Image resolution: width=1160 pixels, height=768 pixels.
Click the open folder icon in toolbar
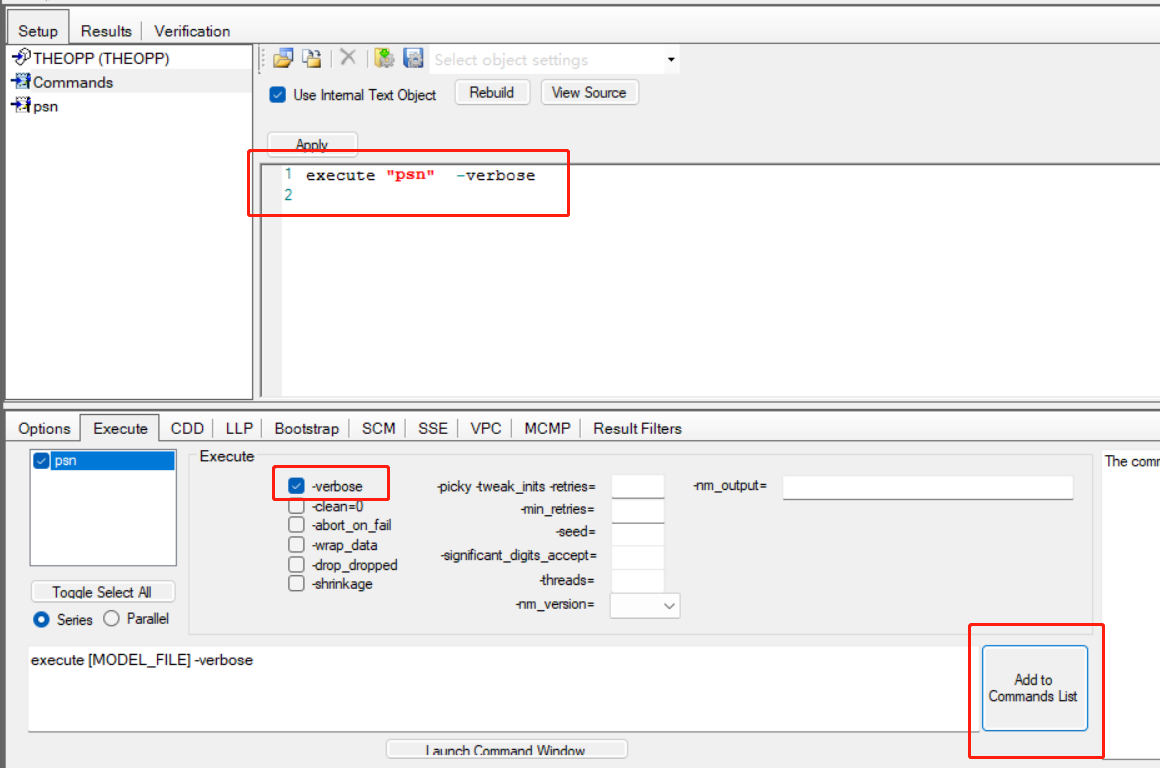pos(283,59)
